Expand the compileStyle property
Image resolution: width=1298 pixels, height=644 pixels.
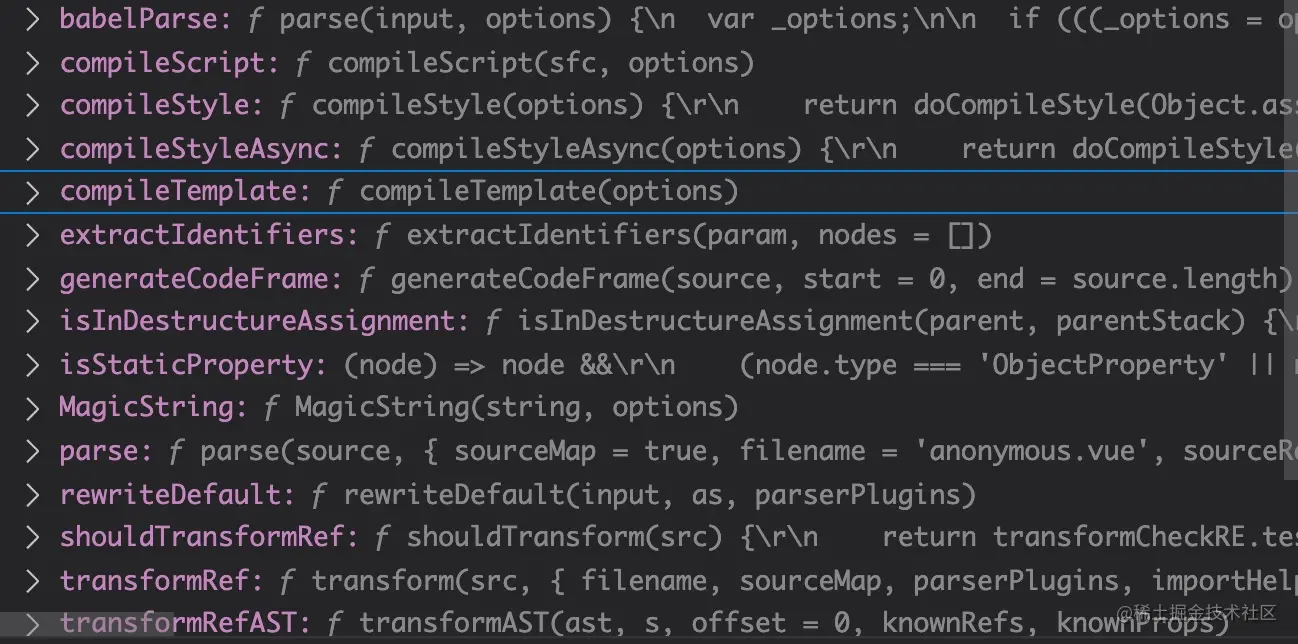(x=33, y=107)
